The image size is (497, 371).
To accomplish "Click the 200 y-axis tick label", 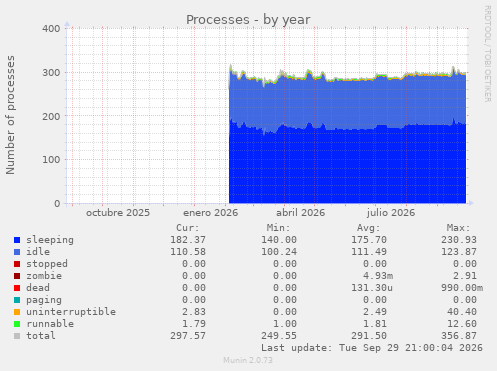I will click(x=51, y=116).
